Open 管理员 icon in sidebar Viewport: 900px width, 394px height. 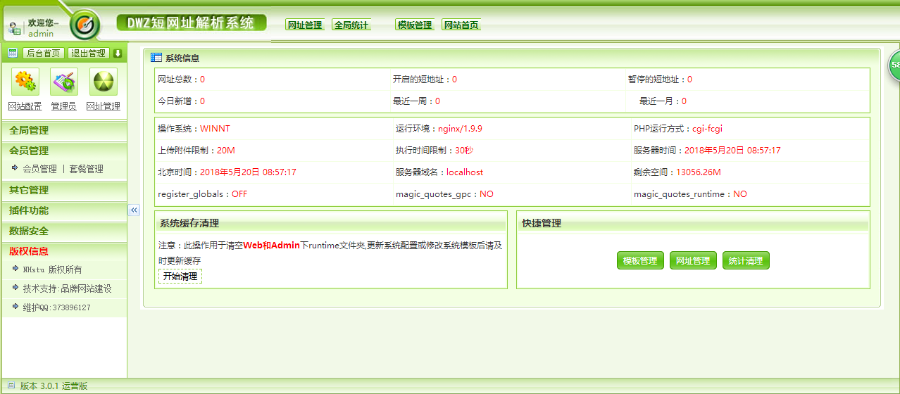(x=64, y=82)
